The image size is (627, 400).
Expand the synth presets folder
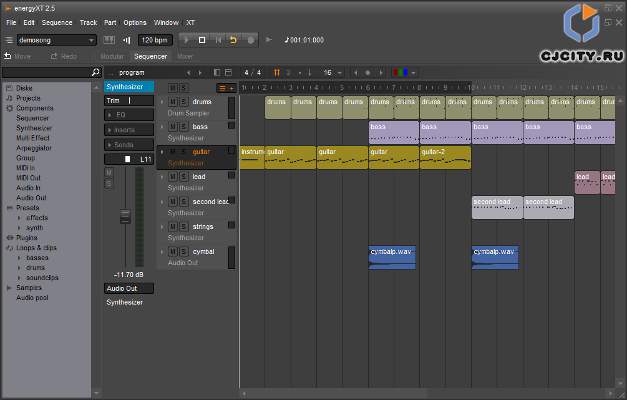pos(19,228)
